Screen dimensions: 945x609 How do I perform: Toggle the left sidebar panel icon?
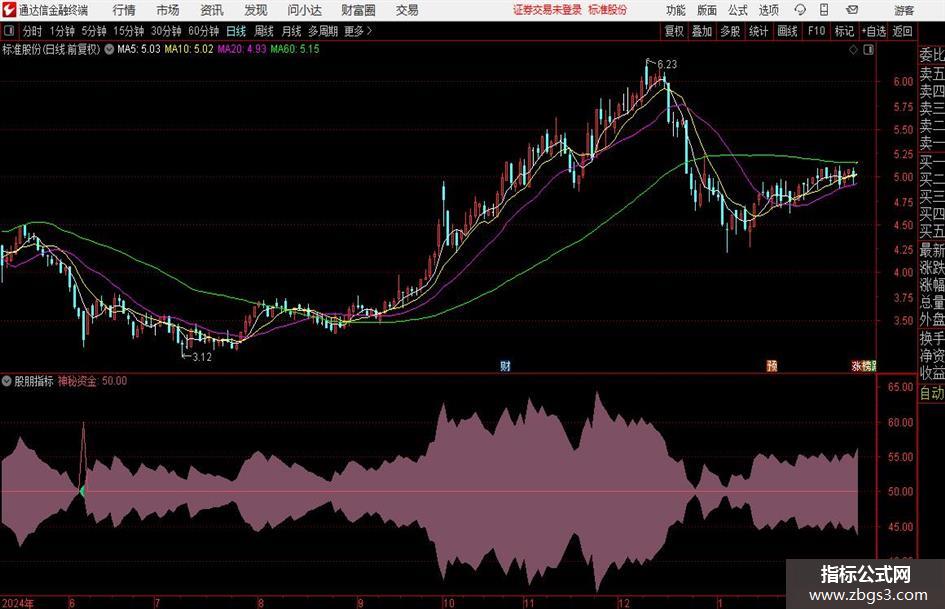(x=9, y=31)
